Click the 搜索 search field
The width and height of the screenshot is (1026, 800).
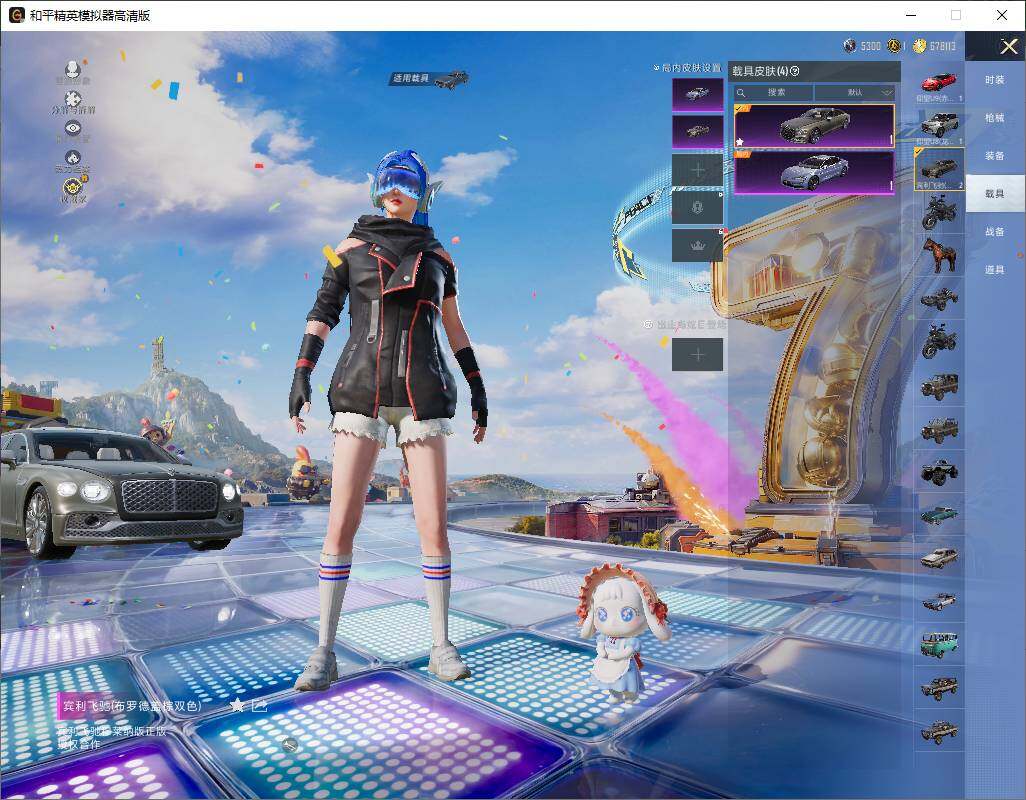(x=773, y=92)
